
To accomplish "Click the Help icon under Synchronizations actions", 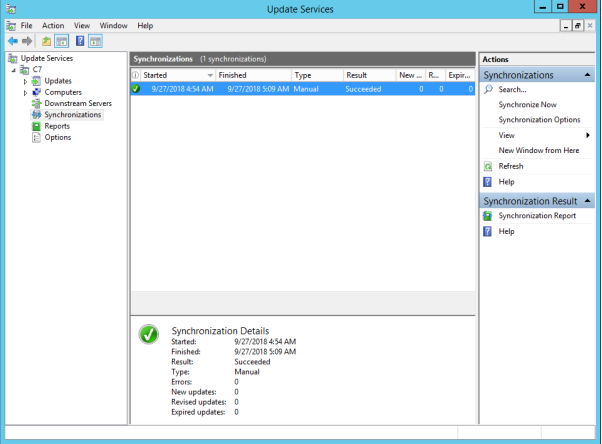I will [487, 182].
